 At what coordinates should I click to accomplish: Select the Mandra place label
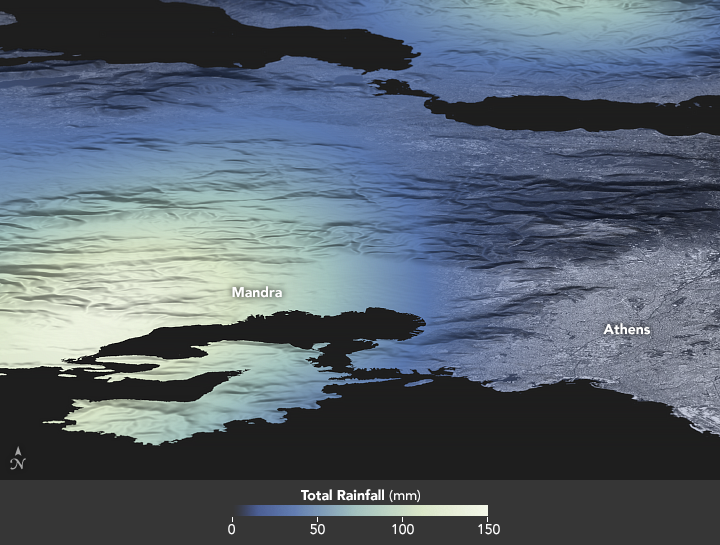(257, 293)
